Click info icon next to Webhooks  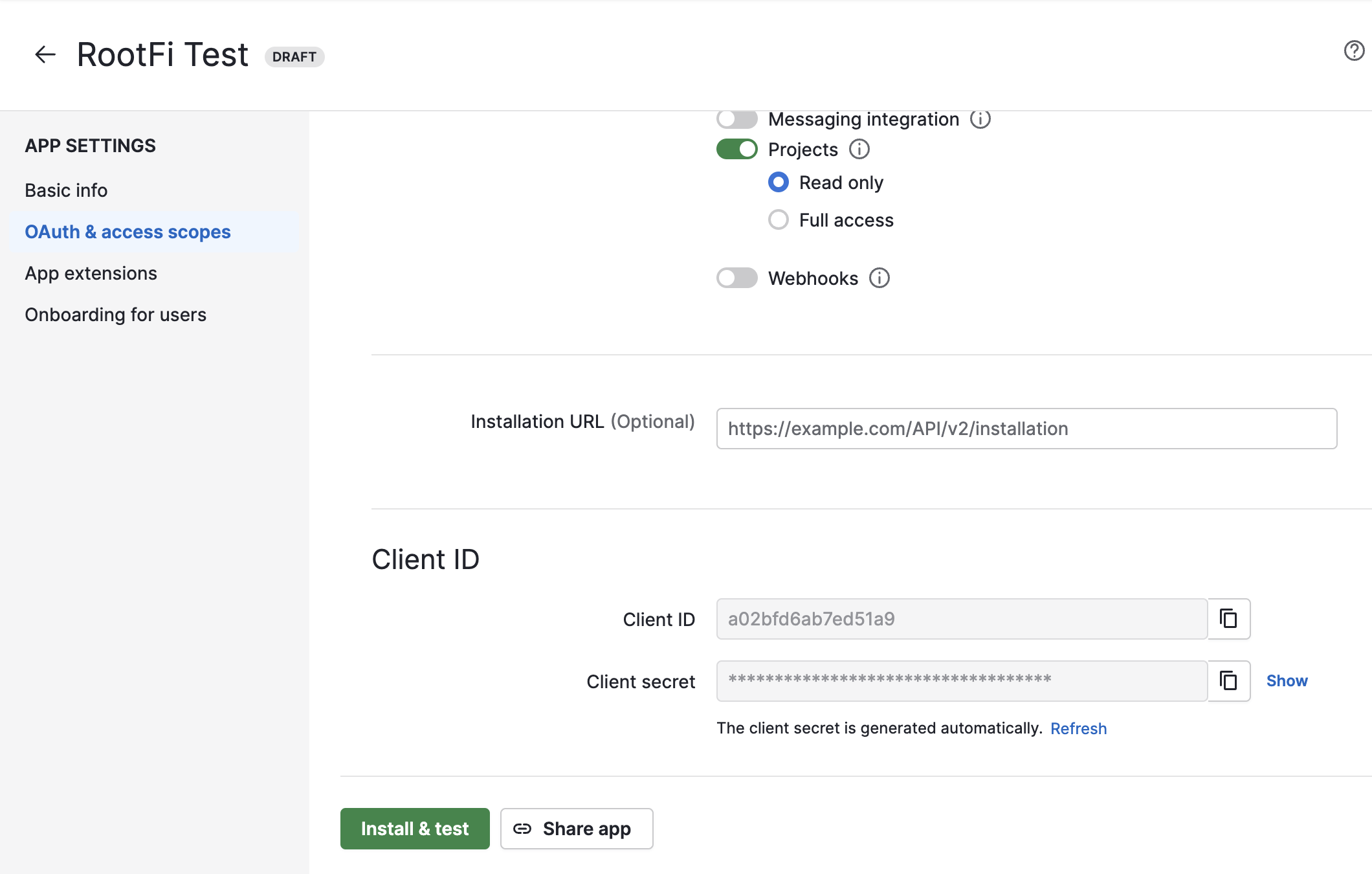879,278
